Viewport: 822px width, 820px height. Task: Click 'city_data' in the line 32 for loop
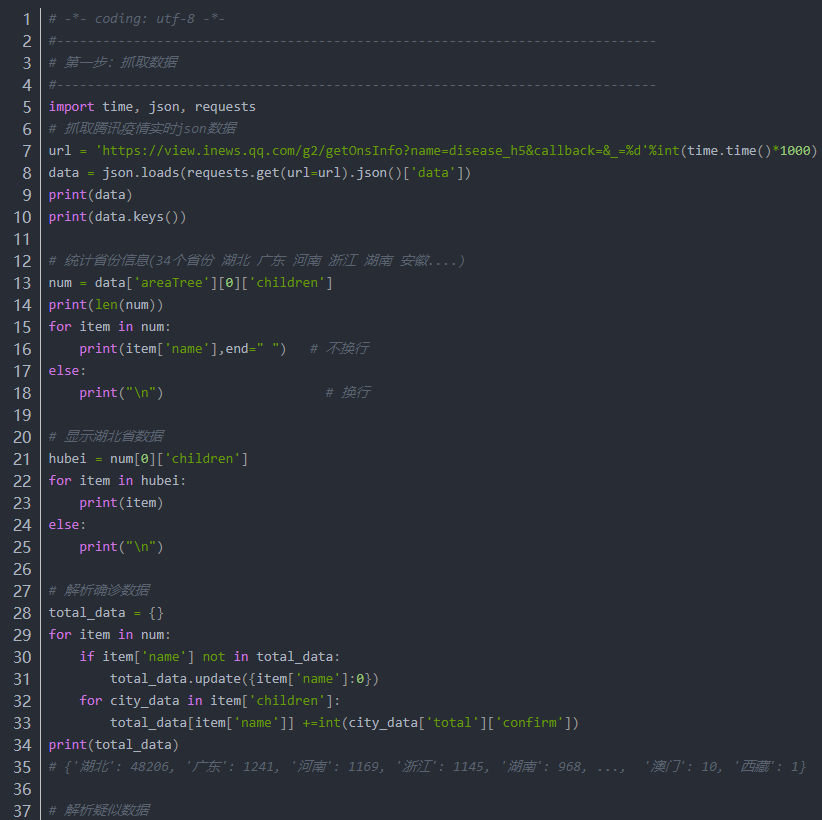pos(144,701)
